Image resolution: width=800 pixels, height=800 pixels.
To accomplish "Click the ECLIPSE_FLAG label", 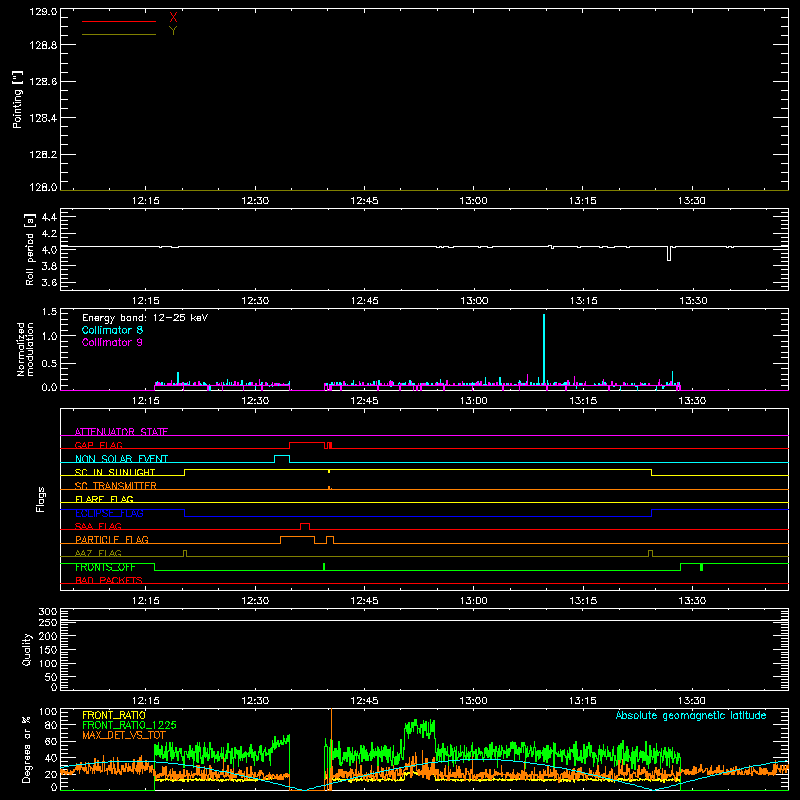I will coord(109,513).
